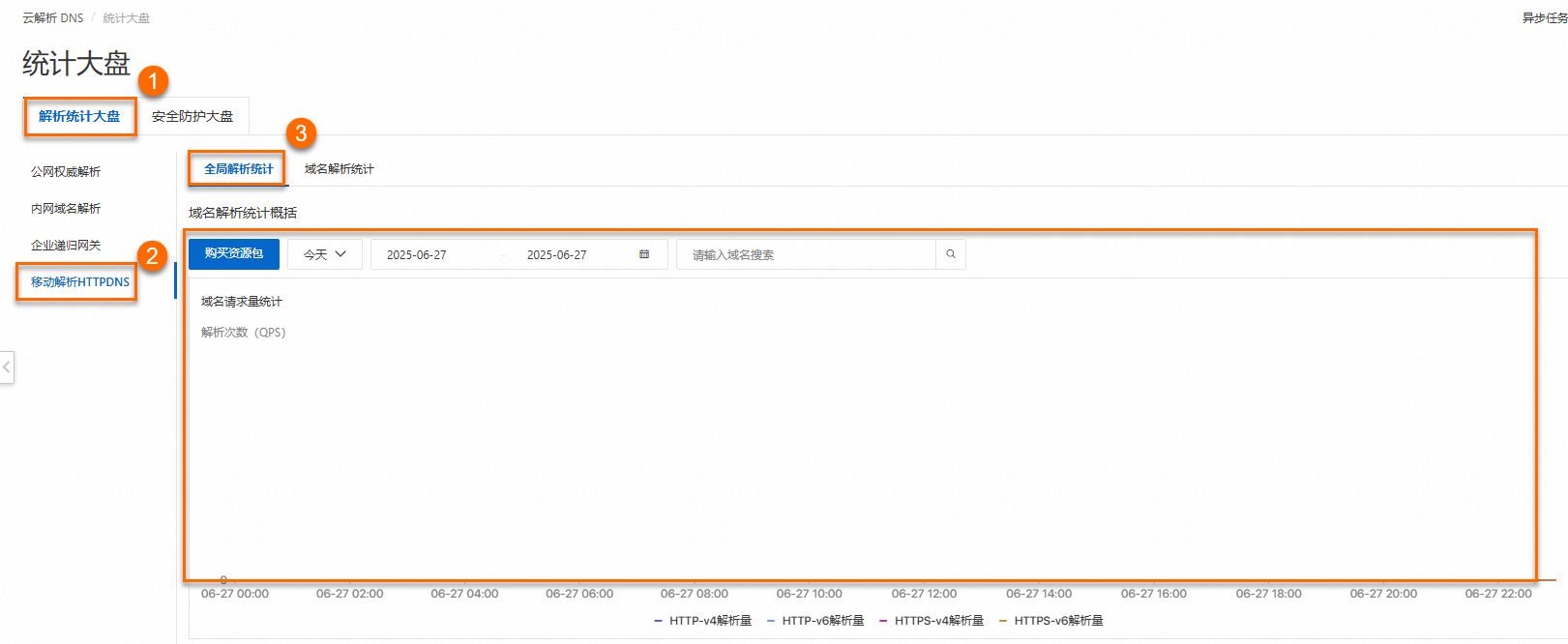
Task: Click the search magnifier icon
Action: pyautogui.click(x=951, y=254)
